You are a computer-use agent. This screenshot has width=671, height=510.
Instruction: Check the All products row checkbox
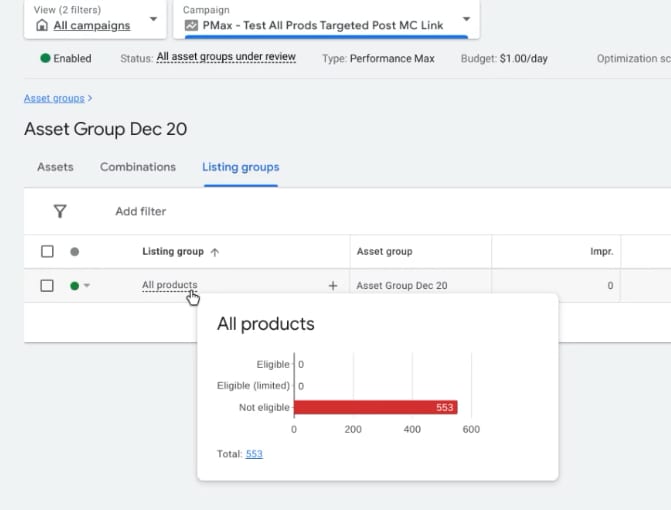[x=47, y=286]
